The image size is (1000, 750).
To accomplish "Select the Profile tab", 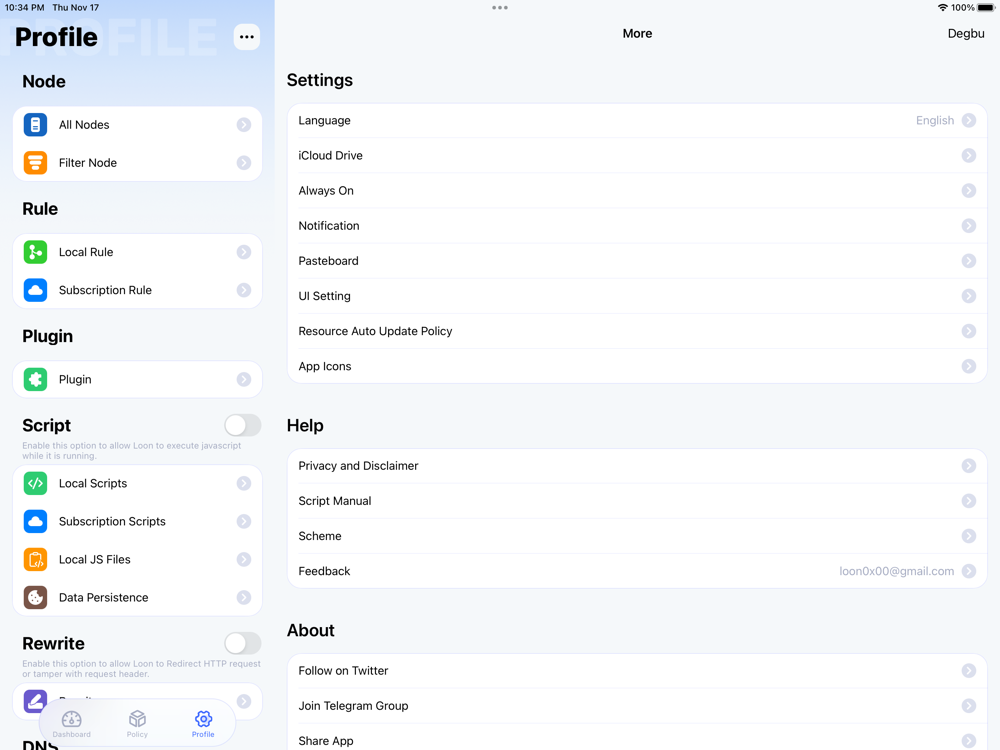I will [203, 724].
